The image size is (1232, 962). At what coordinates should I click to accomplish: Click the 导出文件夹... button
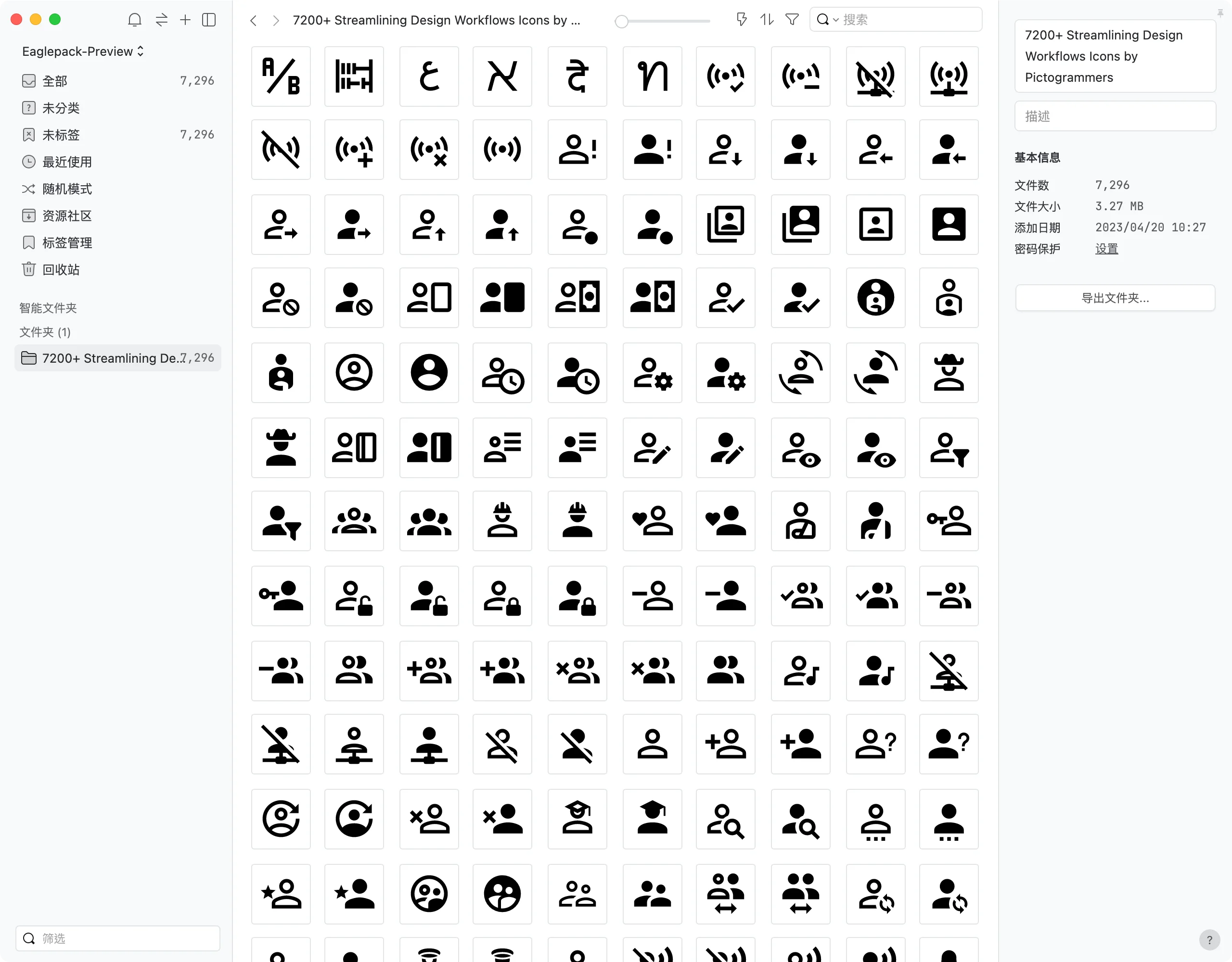[x=1115, y=298]
